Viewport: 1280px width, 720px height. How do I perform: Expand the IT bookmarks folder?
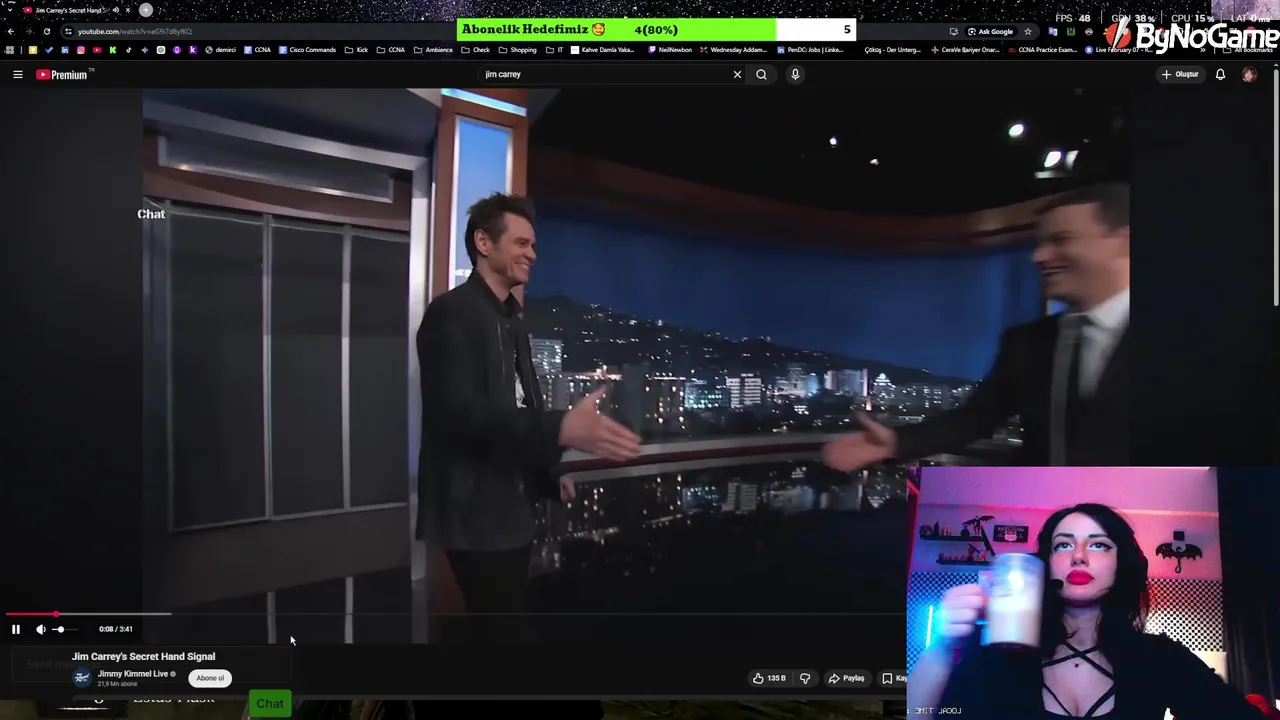(554, 50)
